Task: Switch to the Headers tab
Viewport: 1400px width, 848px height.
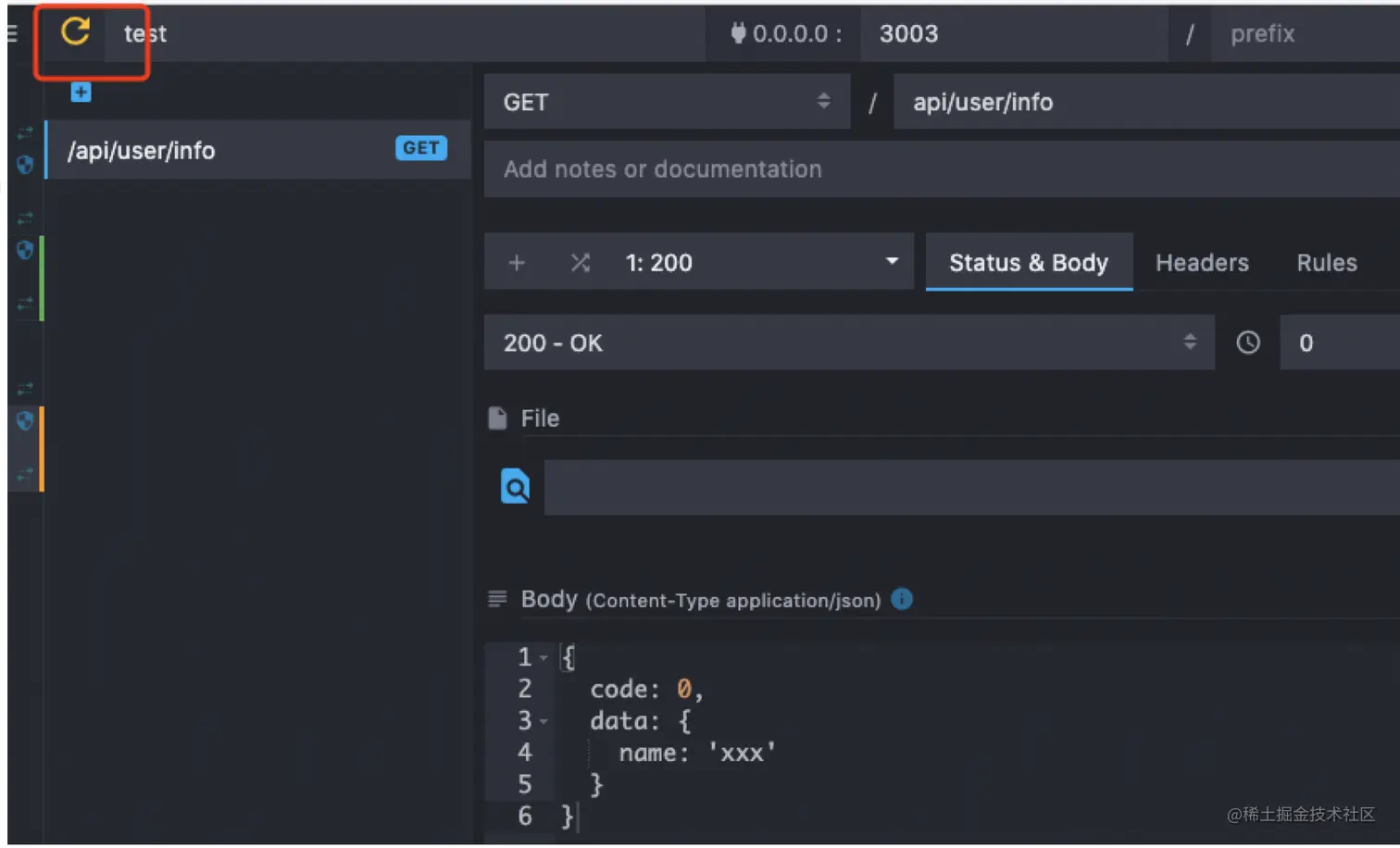Action: [x=1201, y=263]
